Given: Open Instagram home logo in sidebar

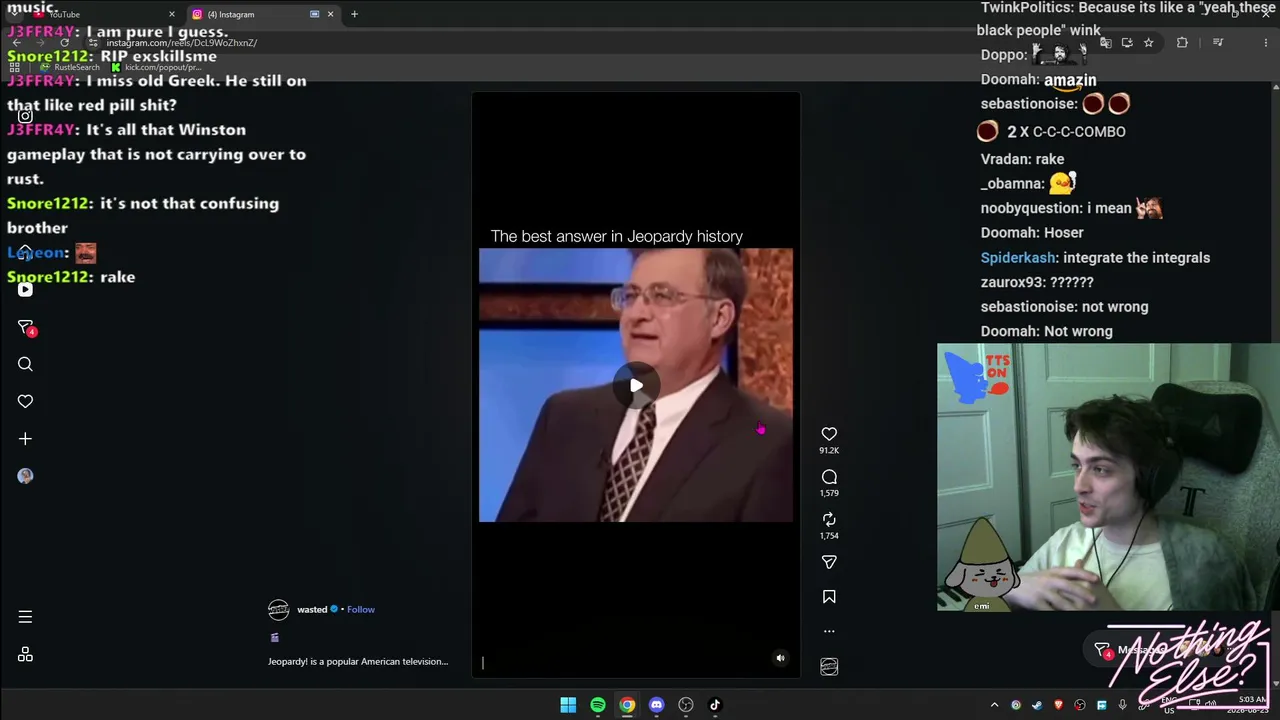Looking at the screenshot, I should coord(25,116).
